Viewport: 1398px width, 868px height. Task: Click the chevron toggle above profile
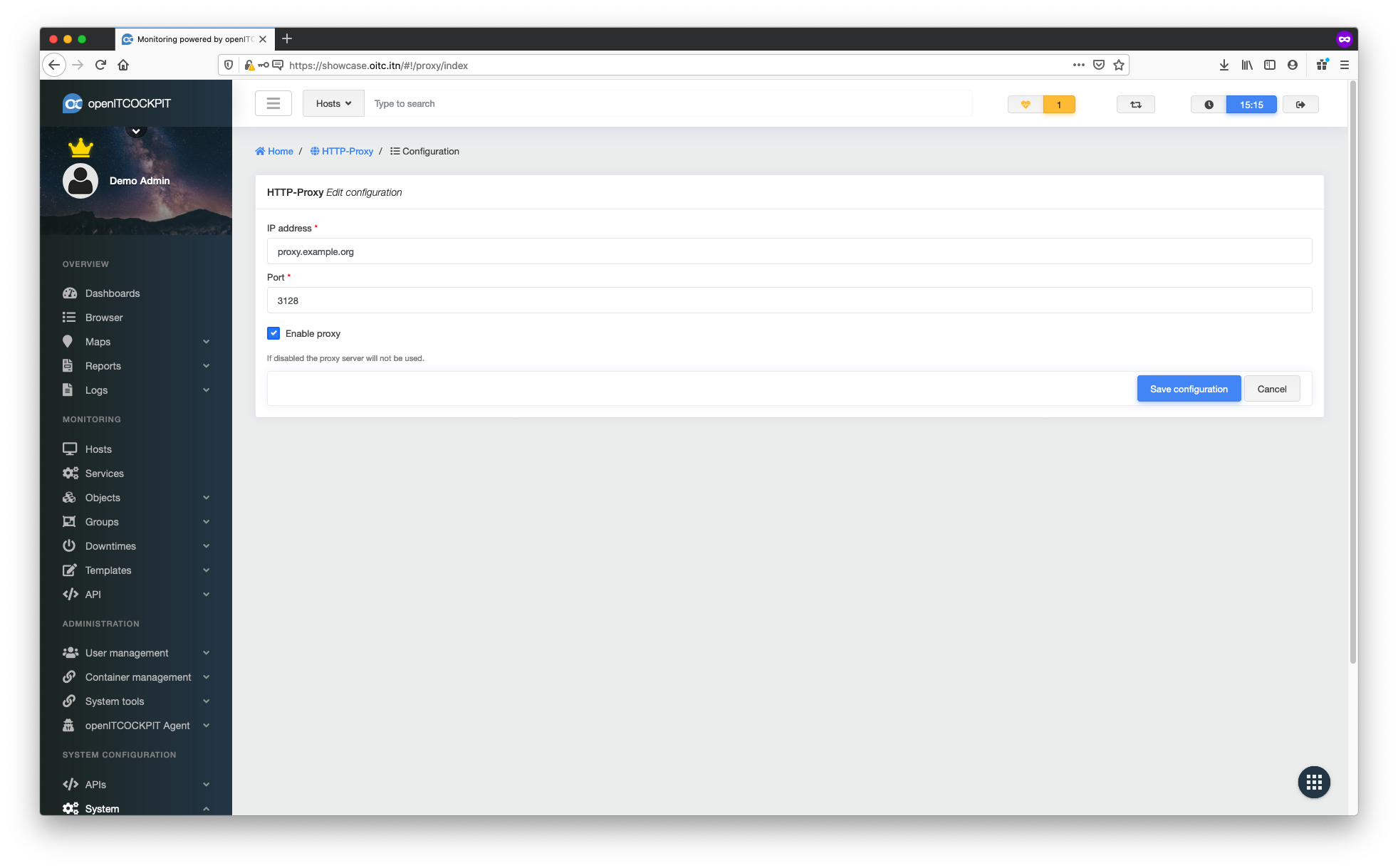136,131
